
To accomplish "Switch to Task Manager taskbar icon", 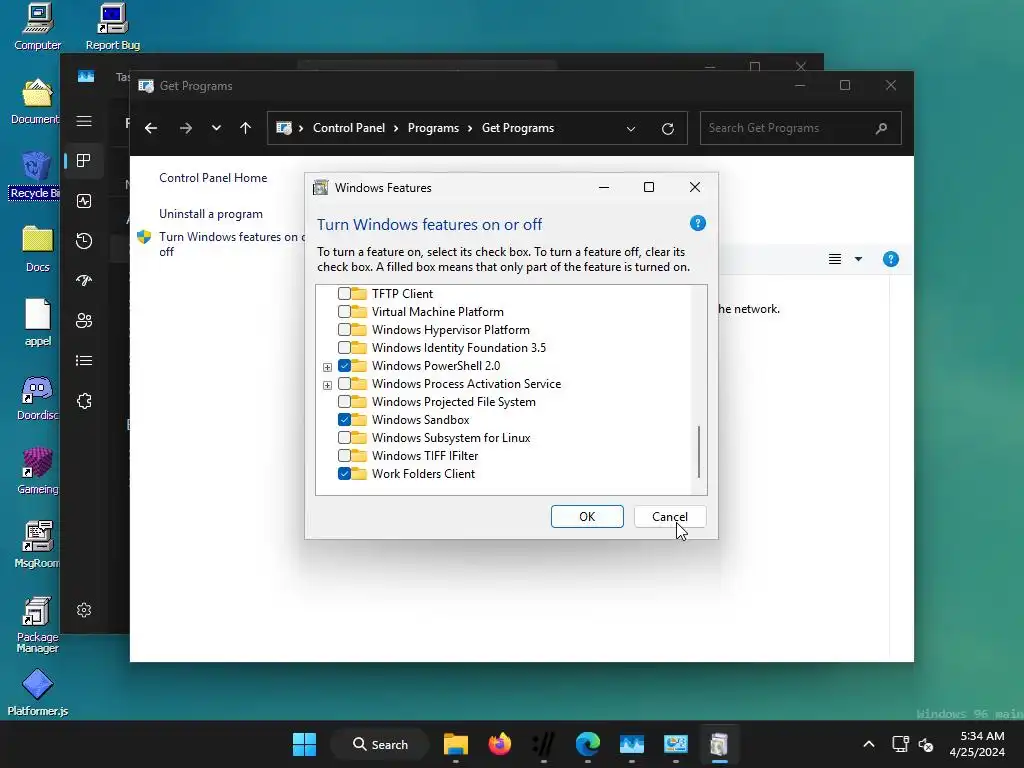I will (632, 744).
